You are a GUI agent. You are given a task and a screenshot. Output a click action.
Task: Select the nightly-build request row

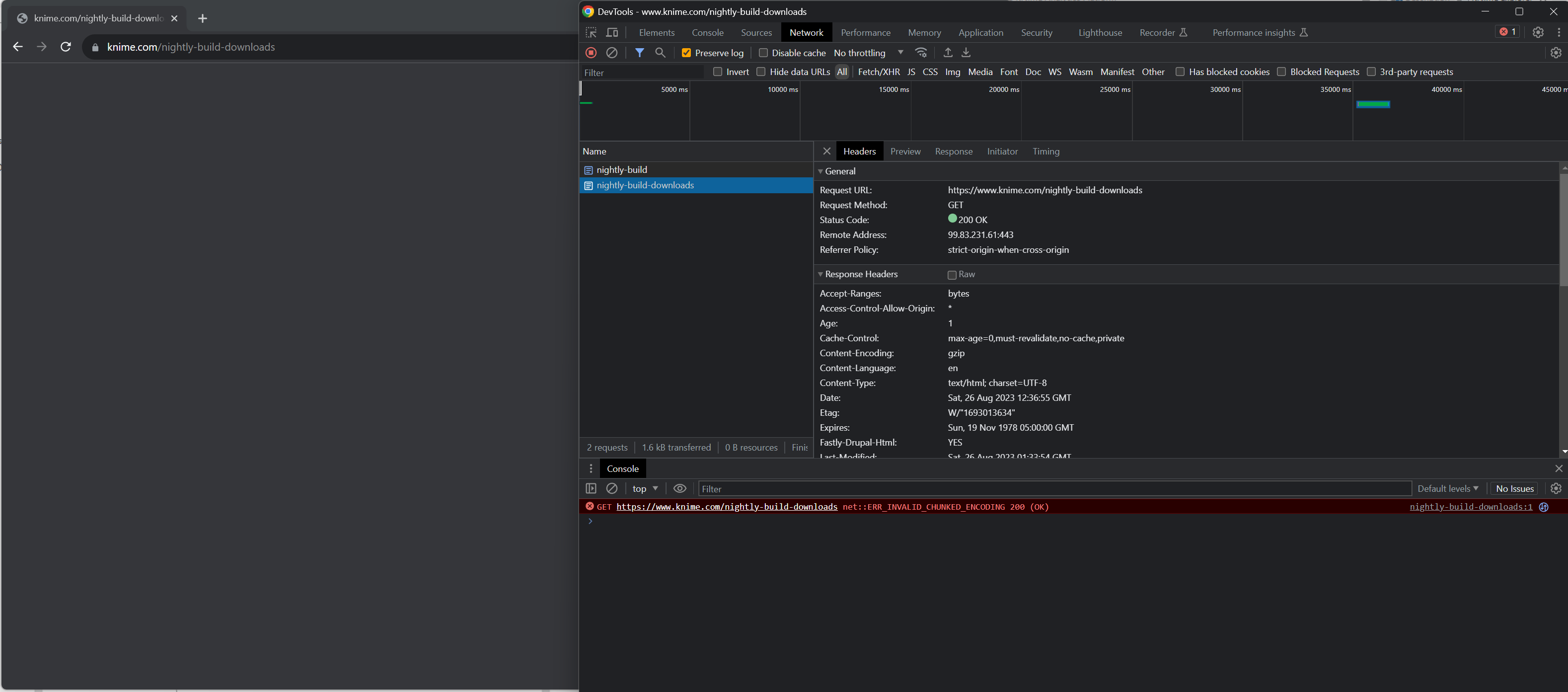point(696,170)
